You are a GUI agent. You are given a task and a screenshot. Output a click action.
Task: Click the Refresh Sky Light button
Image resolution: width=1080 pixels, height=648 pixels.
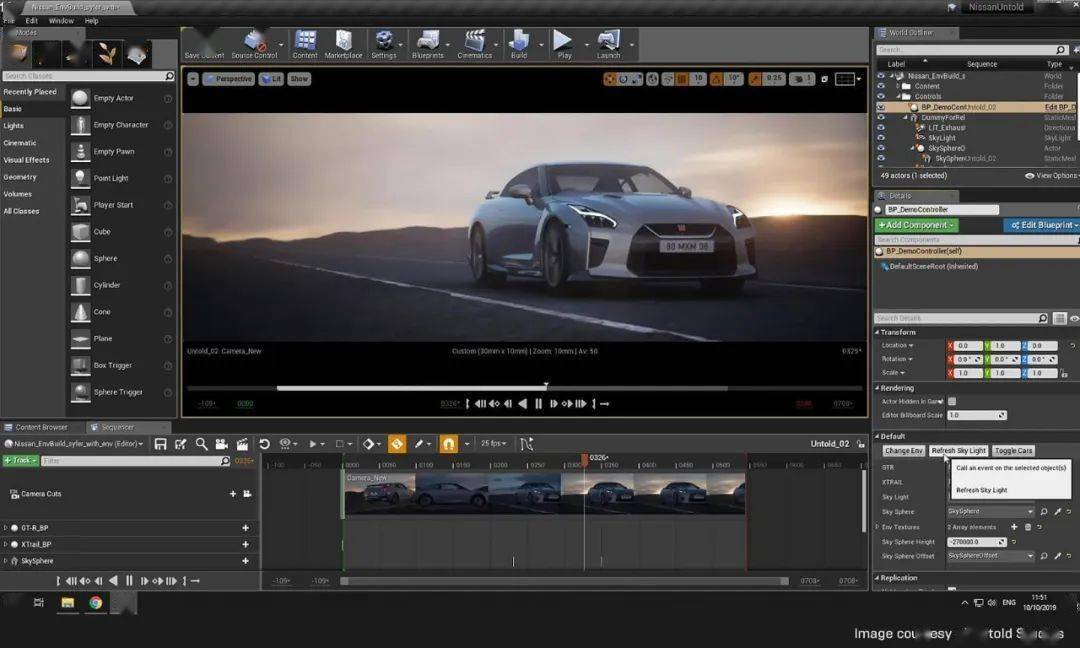(959, 451)
